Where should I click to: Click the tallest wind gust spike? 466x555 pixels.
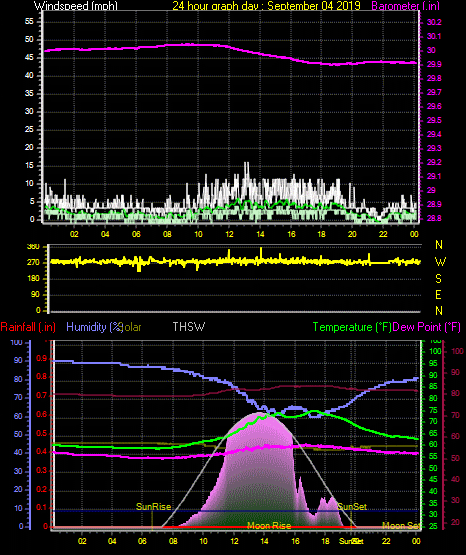pos(247,164)
